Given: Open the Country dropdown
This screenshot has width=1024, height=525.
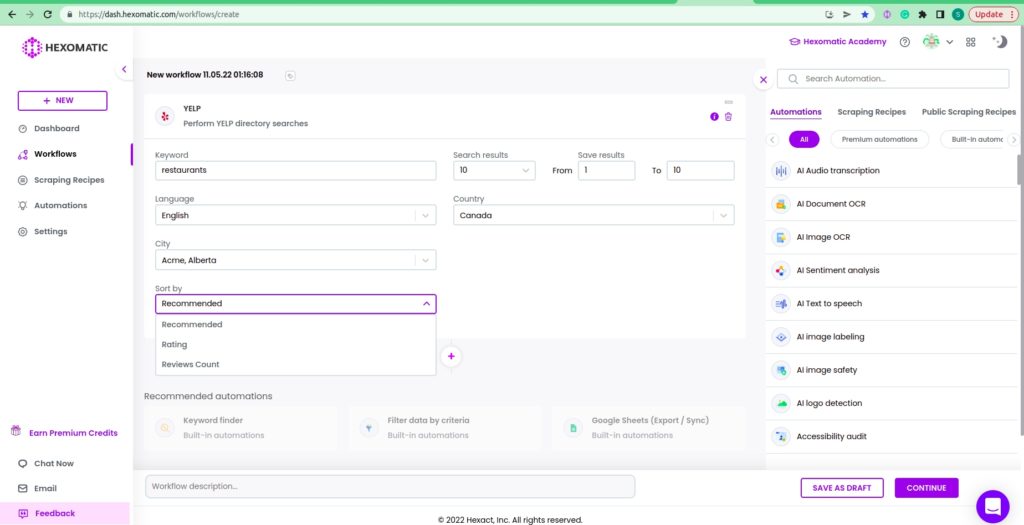Looking at the screenshot, I should click(594, 215).
